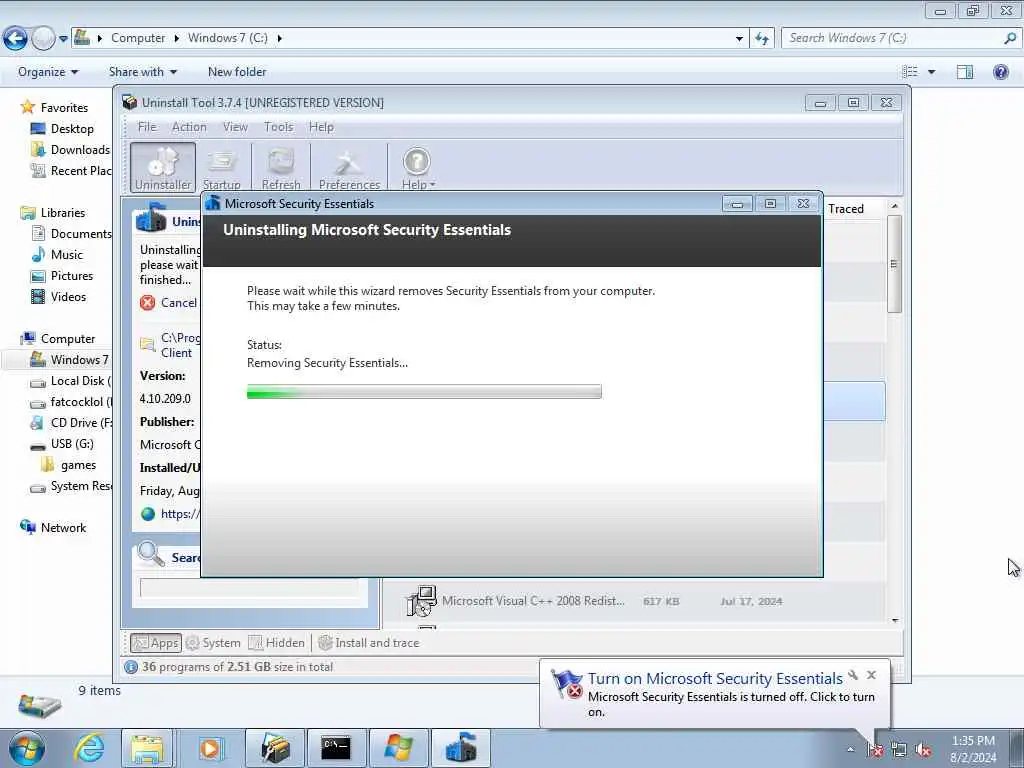Screen dimensions: 1024x768
Task: Select Recent Places in sidebar
Action: [71, 170]
